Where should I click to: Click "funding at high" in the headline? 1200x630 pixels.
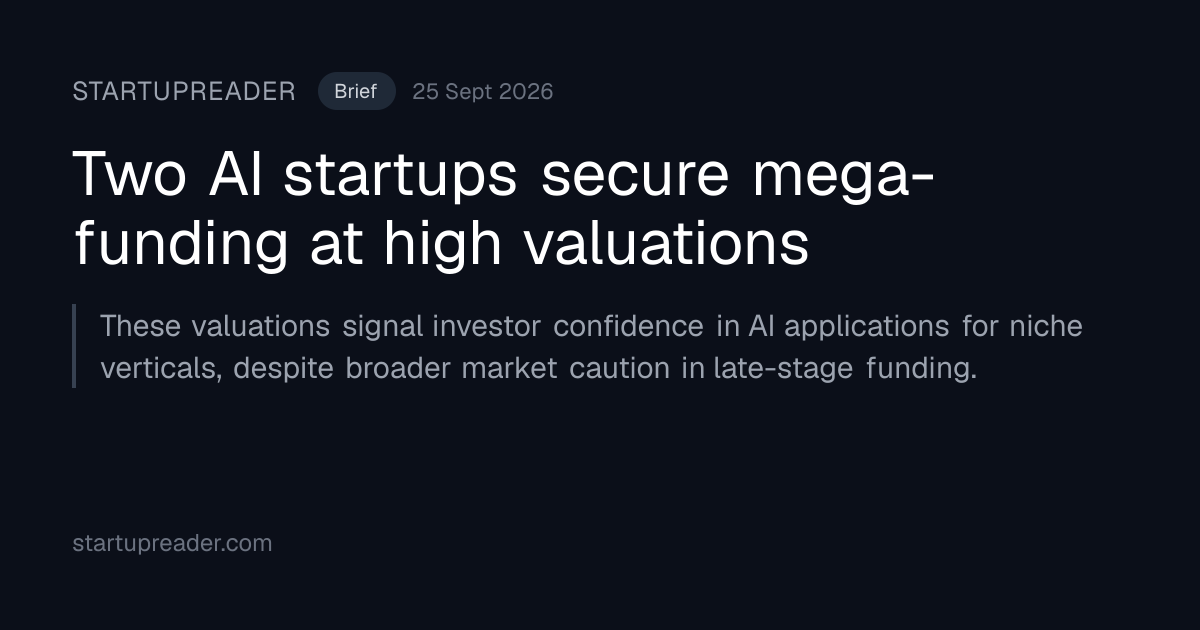pos(288,243)
